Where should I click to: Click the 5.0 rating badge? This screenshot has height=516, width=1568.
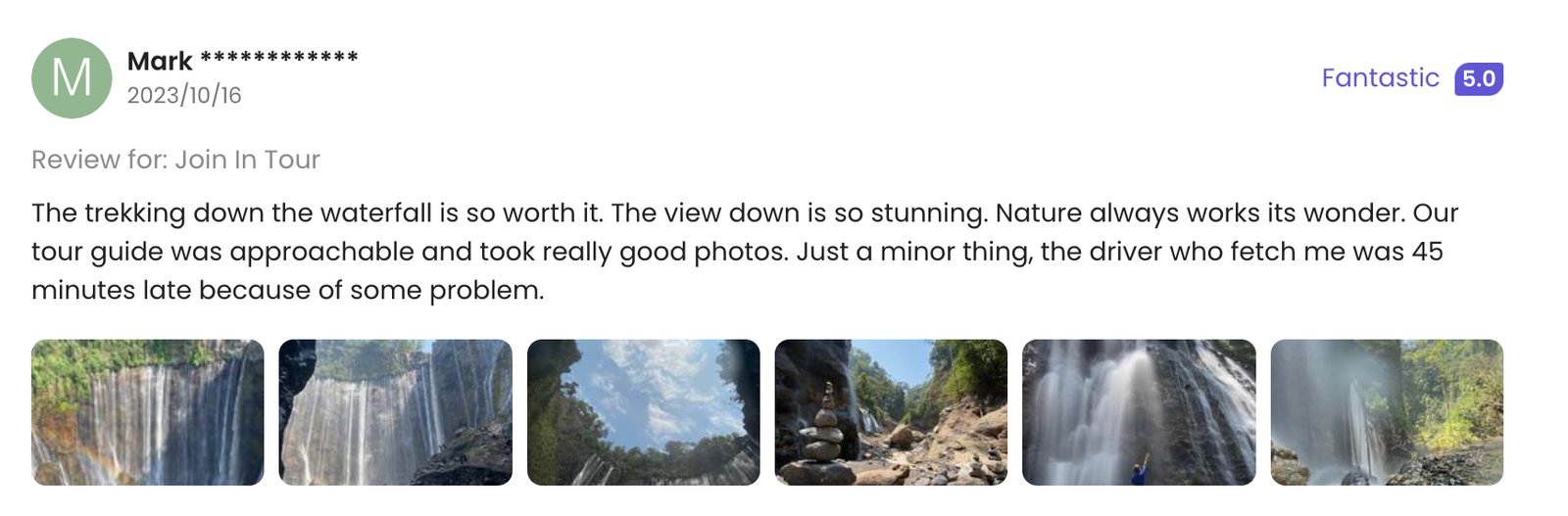tap(1478, 78)
